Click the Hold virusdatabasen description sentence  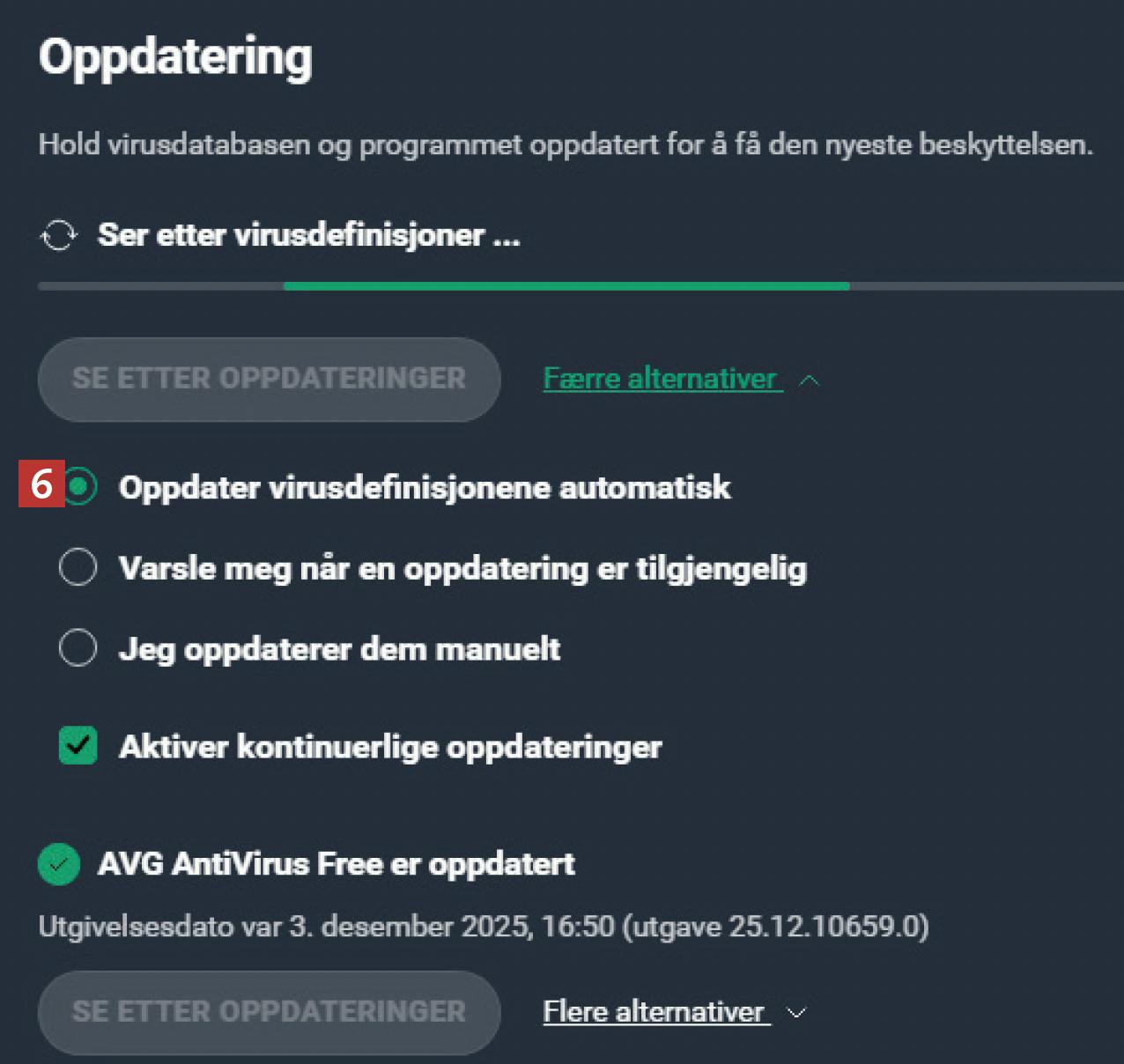pos(566,144)
